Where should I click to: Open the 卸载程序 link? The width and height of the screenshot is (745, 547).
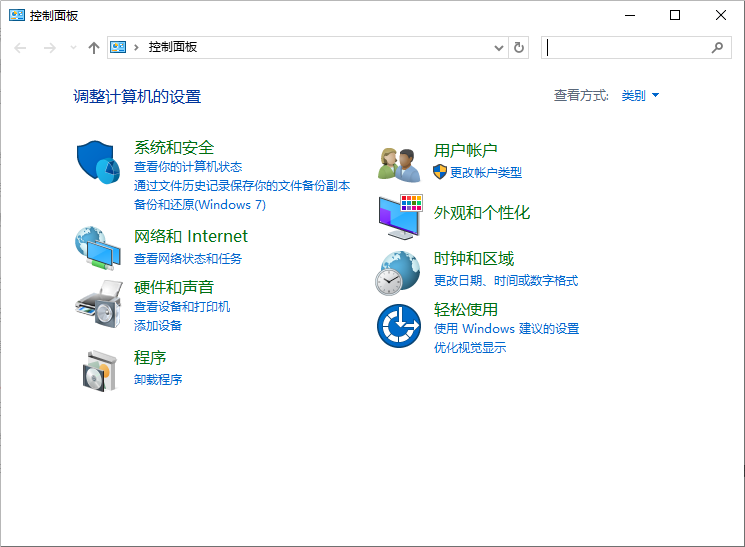pyautogui.click(x=158, y=380)
